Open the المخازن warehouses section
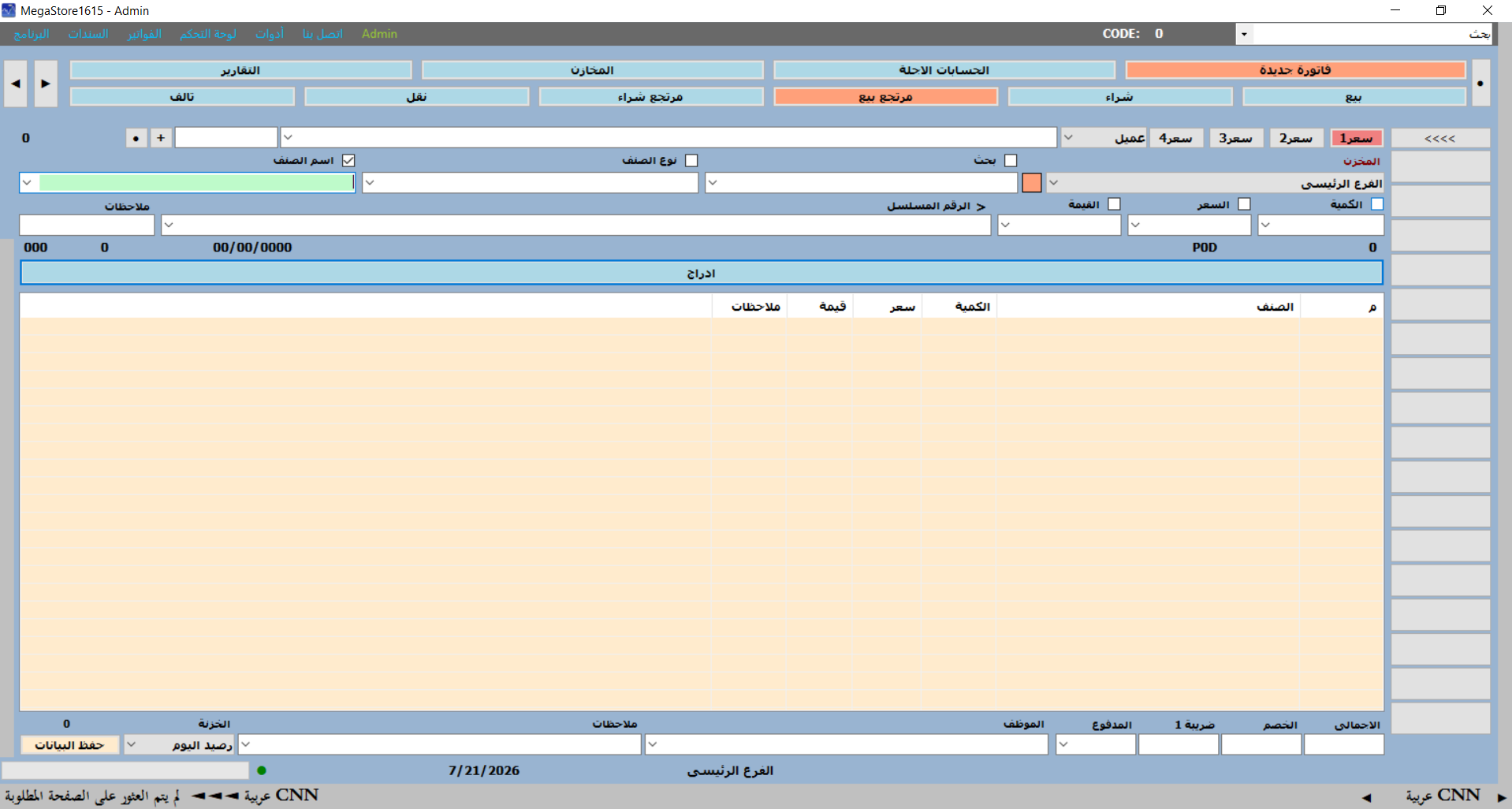The height and width of the screenshot is (809, 1512). click(593, 70)
